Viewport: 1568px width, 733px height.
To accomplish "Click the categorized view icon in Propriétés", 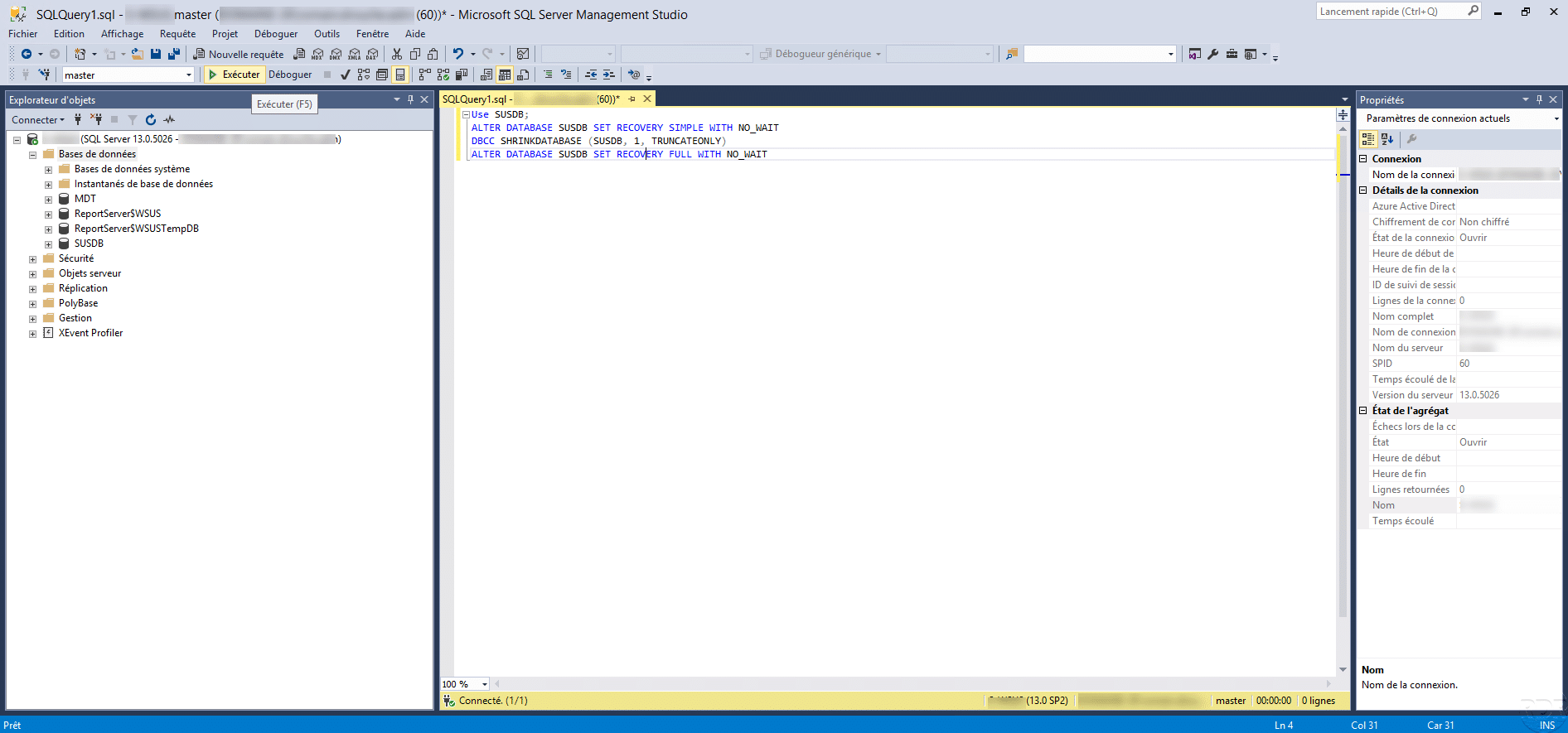I will pos(1368,139).
